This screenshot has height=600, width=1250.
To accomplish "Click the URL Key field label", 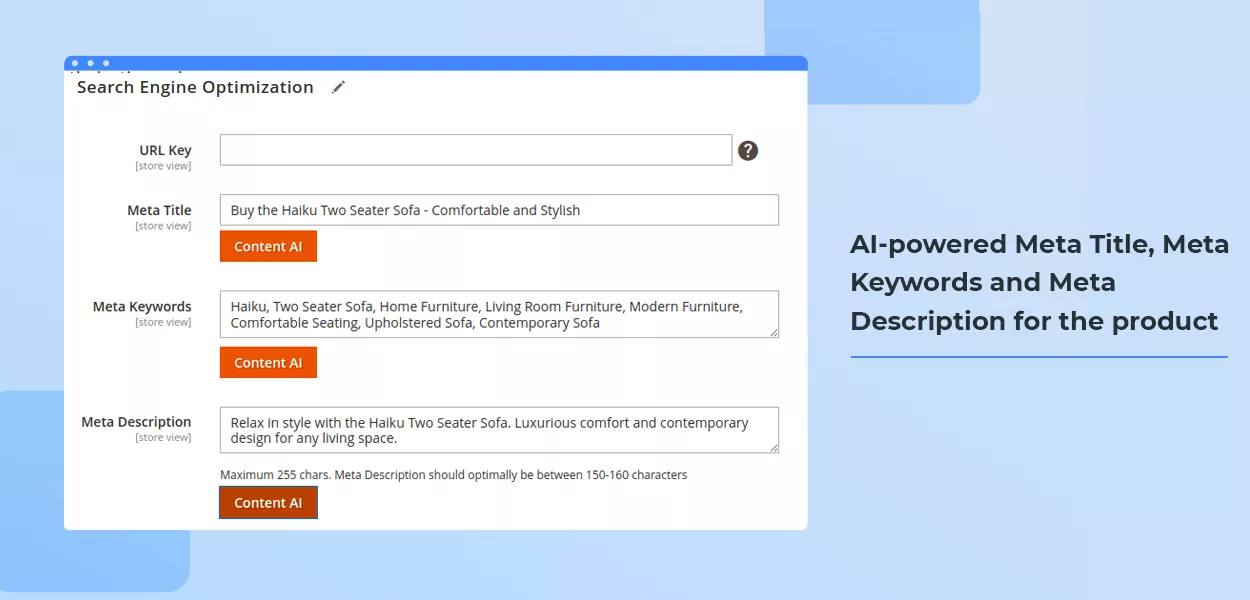I will [165, 151].
